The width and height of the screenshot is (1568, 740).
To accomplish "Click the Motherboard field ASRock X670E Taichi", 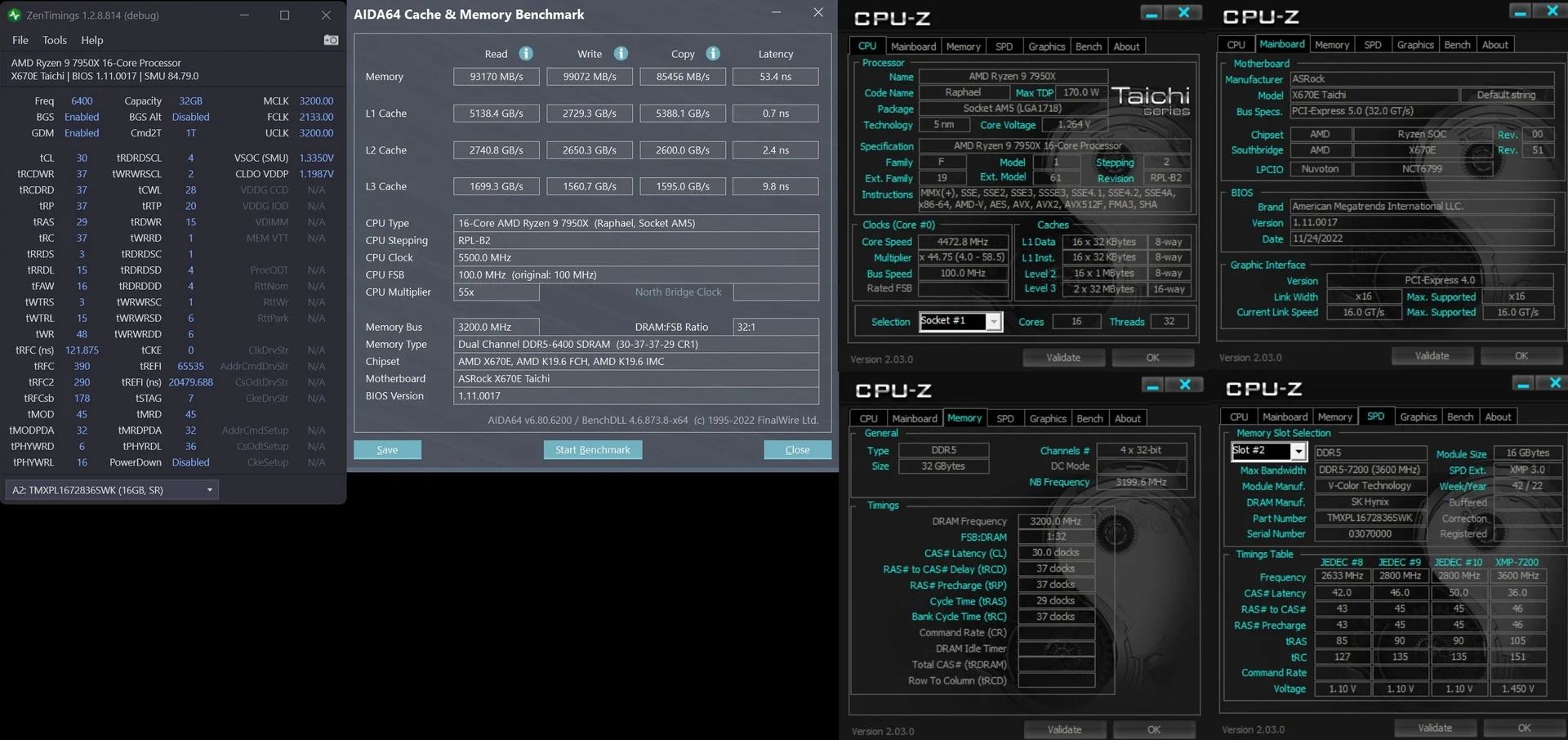I will (636, 378).
